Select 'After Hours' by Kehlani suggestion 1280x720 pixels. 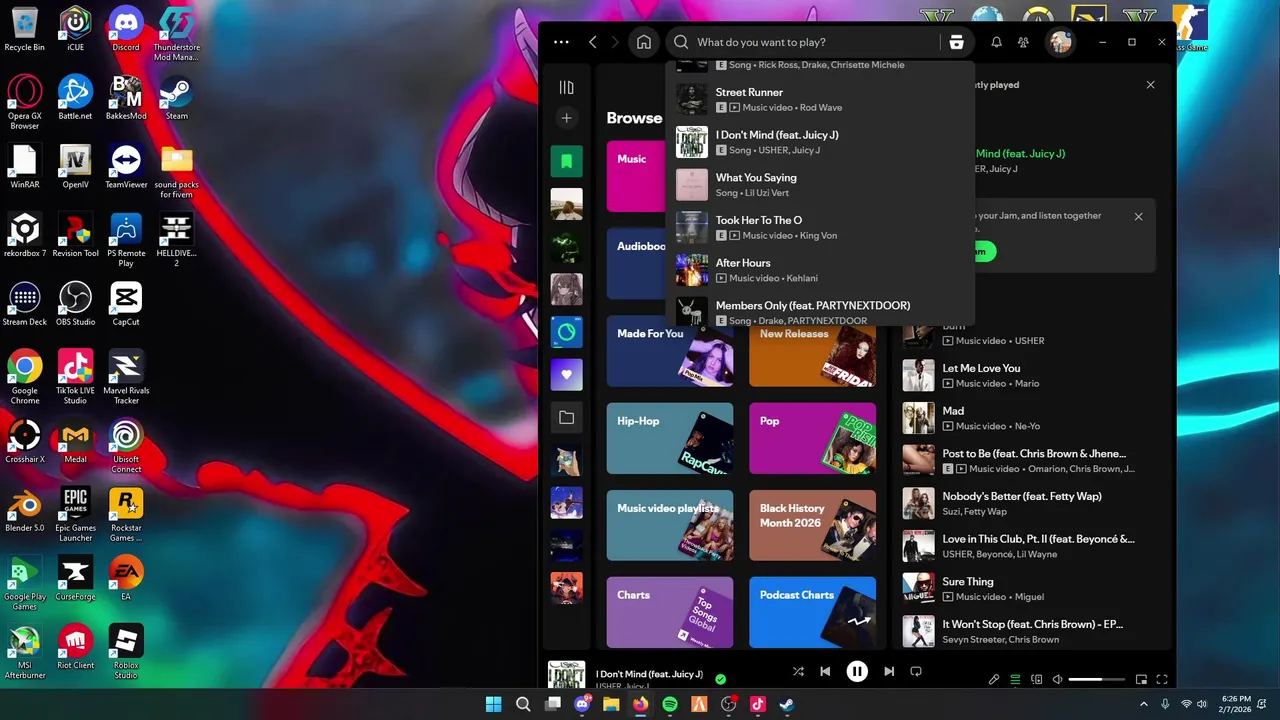click(x=820, y=270)
